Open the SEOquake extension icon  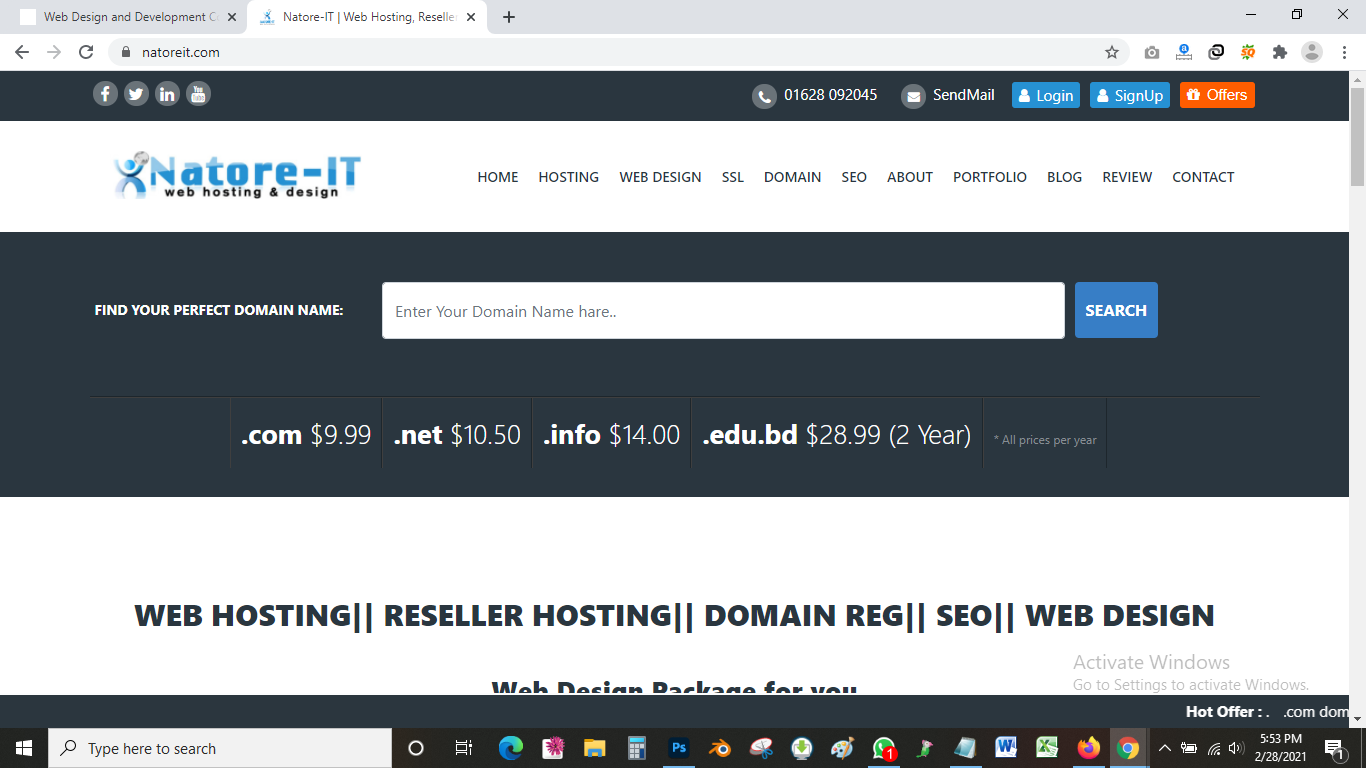1248,52
